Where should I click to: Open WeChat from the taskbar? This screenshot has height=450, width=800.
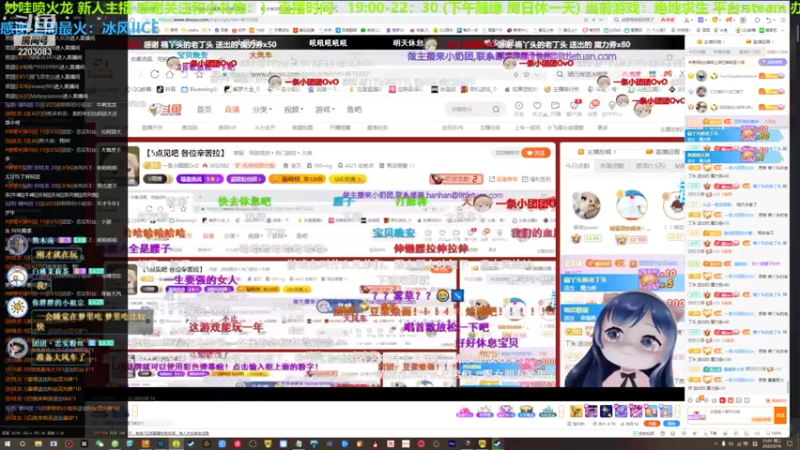coord(99,444)
